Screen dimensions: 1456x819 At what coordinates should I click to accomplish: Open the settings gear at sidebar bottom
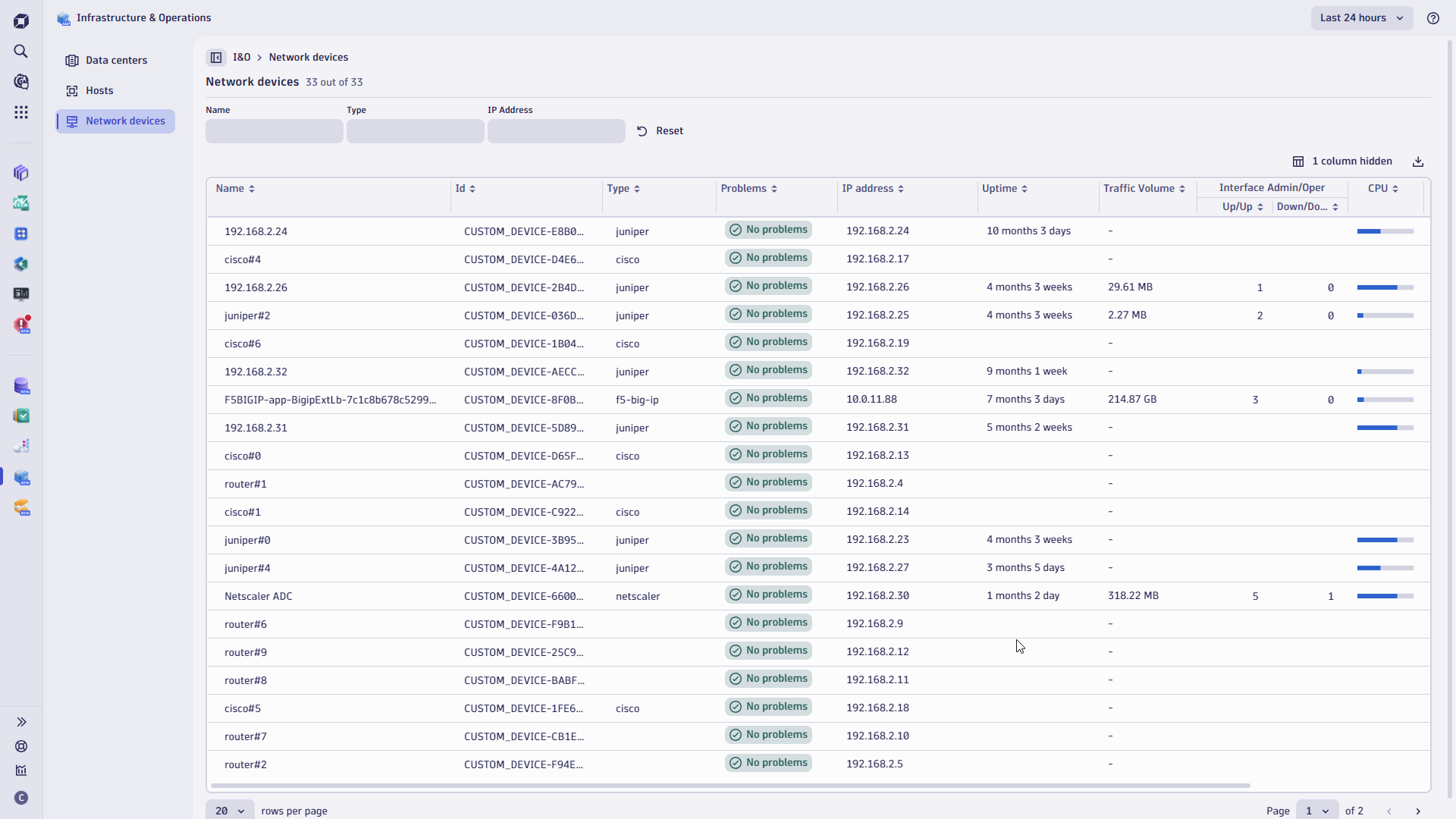(21, 747)
